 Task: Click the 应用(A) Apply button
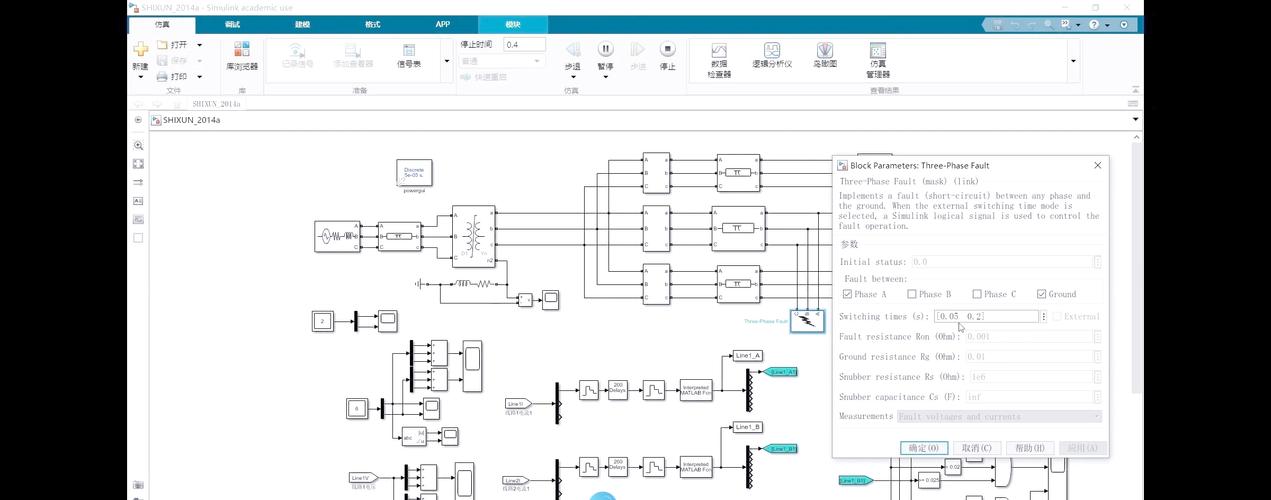coord(1082,448)
